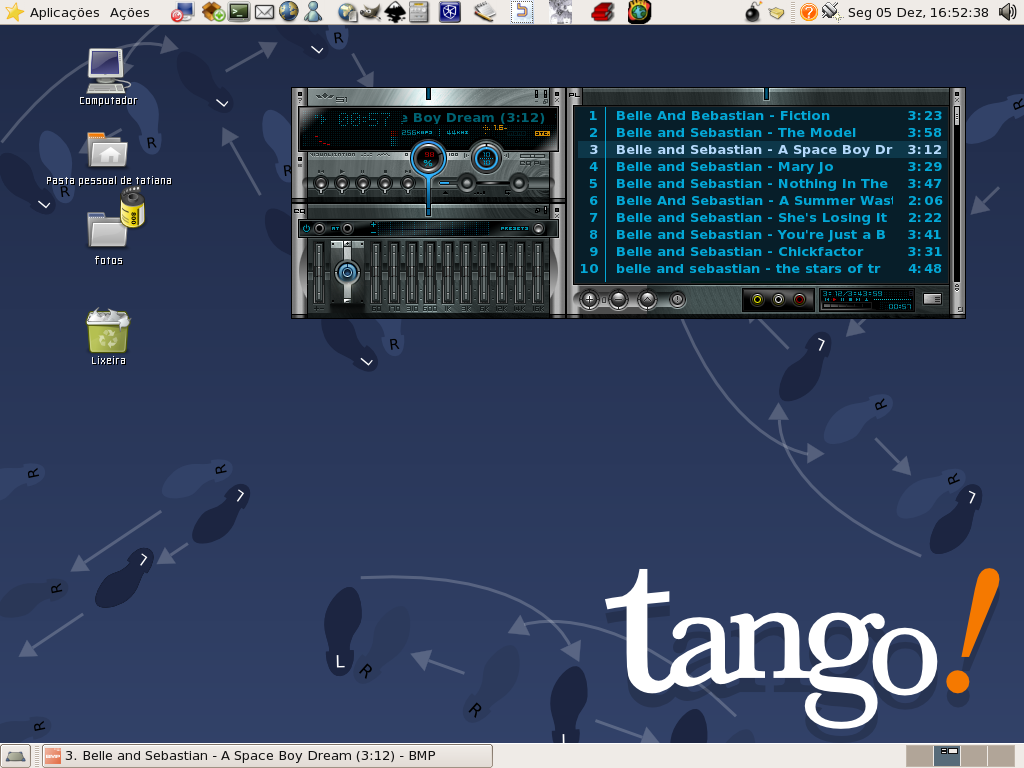The height and width of the screenshot is (768, 1024).
Task: Stop the track using the stop knob
Action: pos(385,184)
